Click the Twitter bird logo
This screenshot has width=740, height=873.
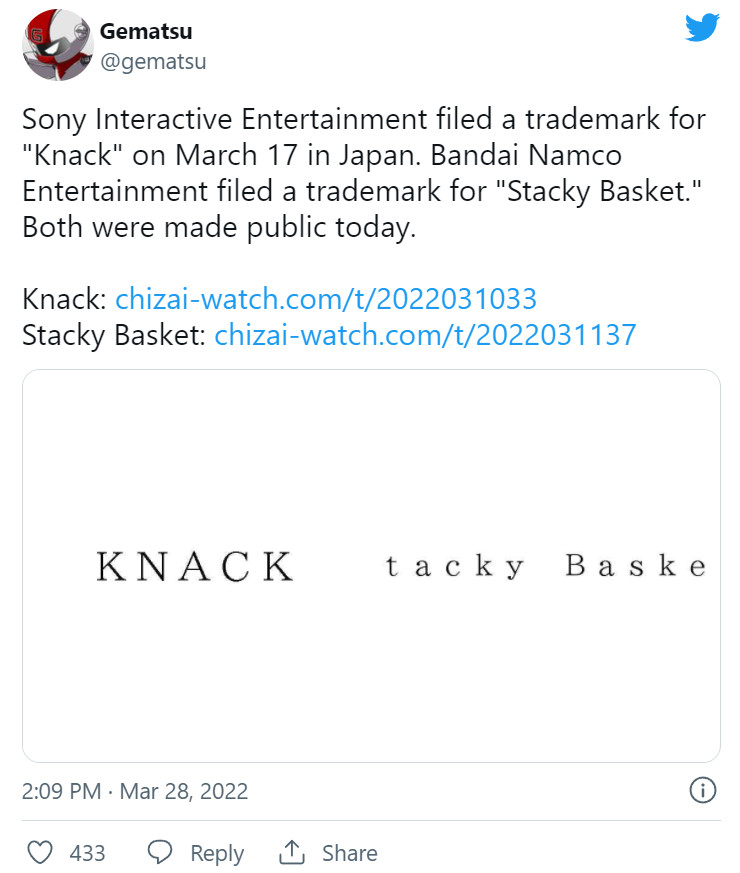tap(702, 28)
